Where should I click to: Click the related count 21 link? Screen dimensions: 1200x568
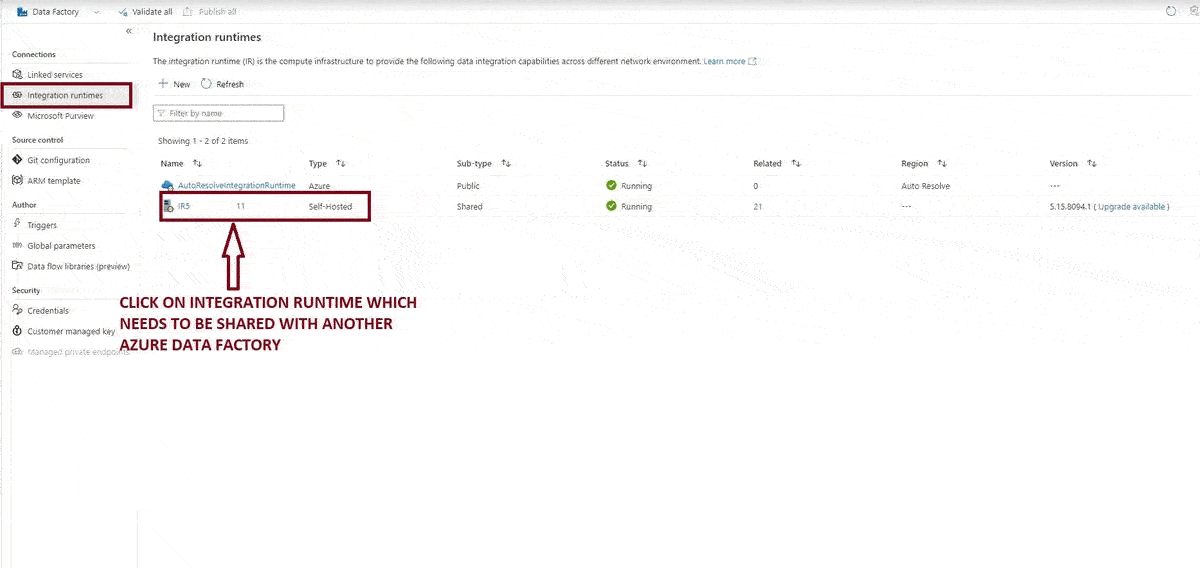(x=757, y=207)
